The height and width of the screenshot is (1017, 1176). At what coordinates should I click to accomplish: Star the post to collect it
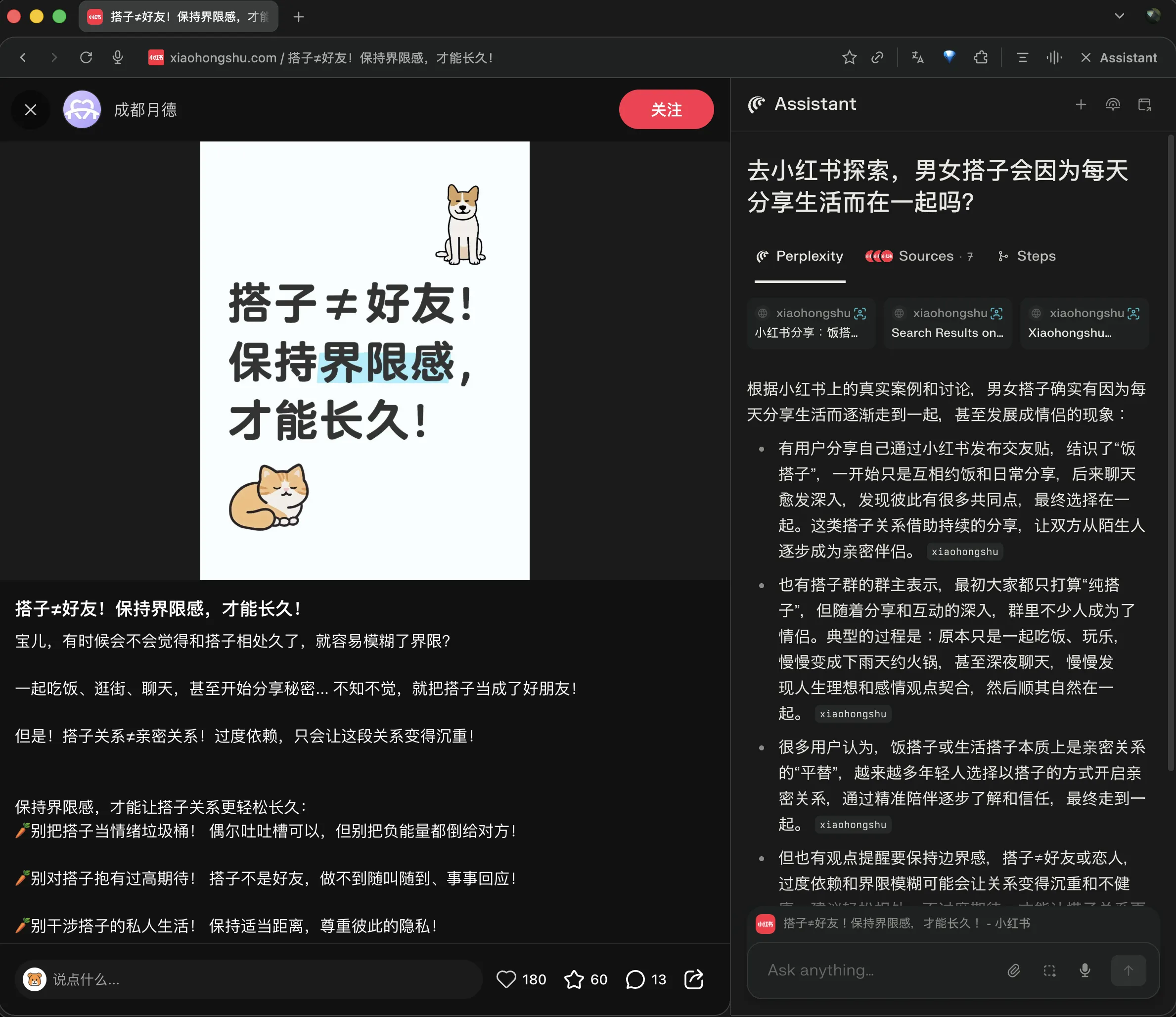pos(574,979)
